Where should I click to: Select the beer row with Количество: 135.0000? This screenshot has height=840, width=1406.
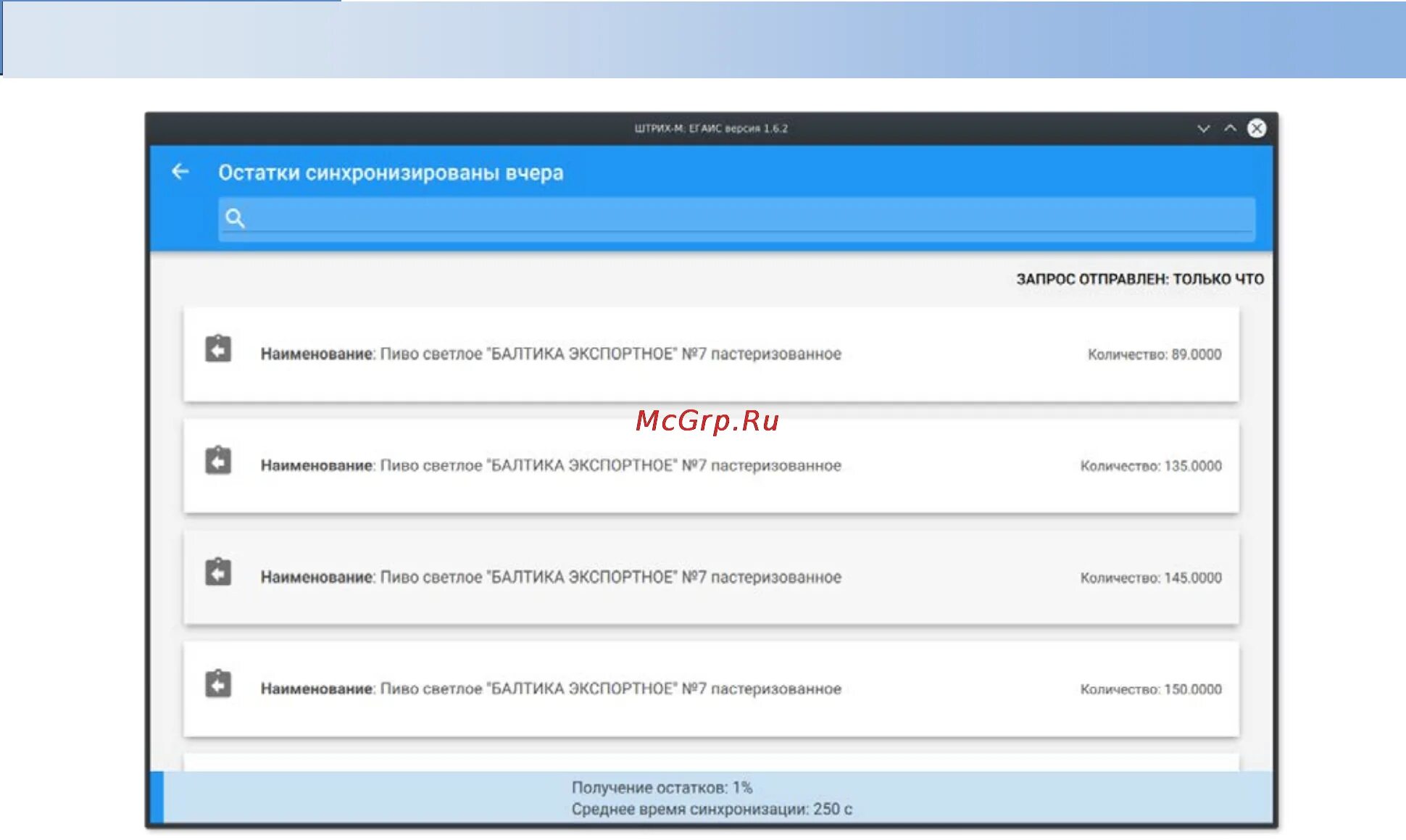pos(711,466)
